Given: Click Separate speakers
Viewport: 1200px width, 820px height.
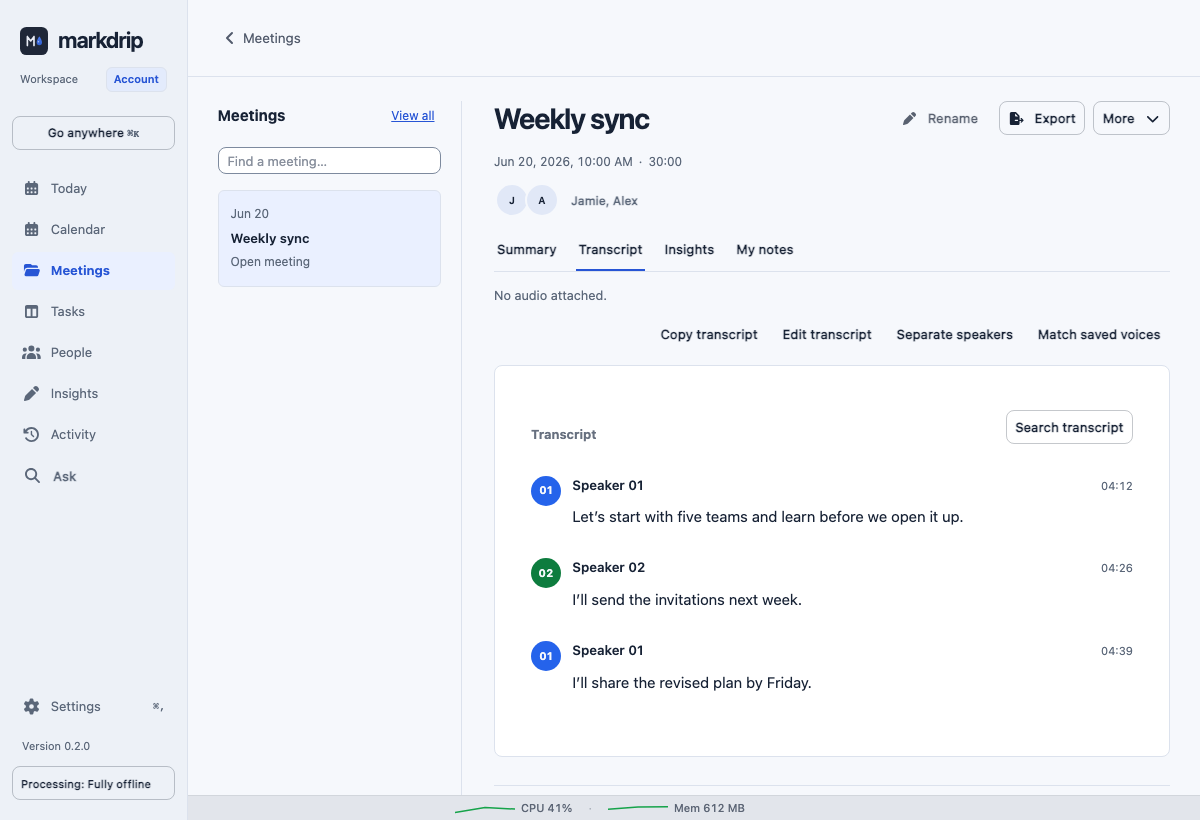Looking at the screenshot, I should coord(954,335).
